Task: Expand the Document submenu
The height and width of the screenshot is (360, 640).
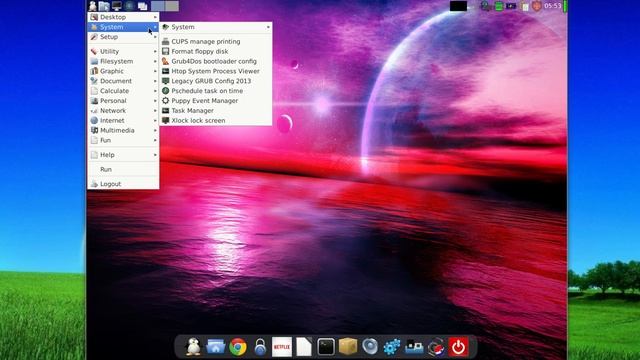Action: tap(123, 81)
